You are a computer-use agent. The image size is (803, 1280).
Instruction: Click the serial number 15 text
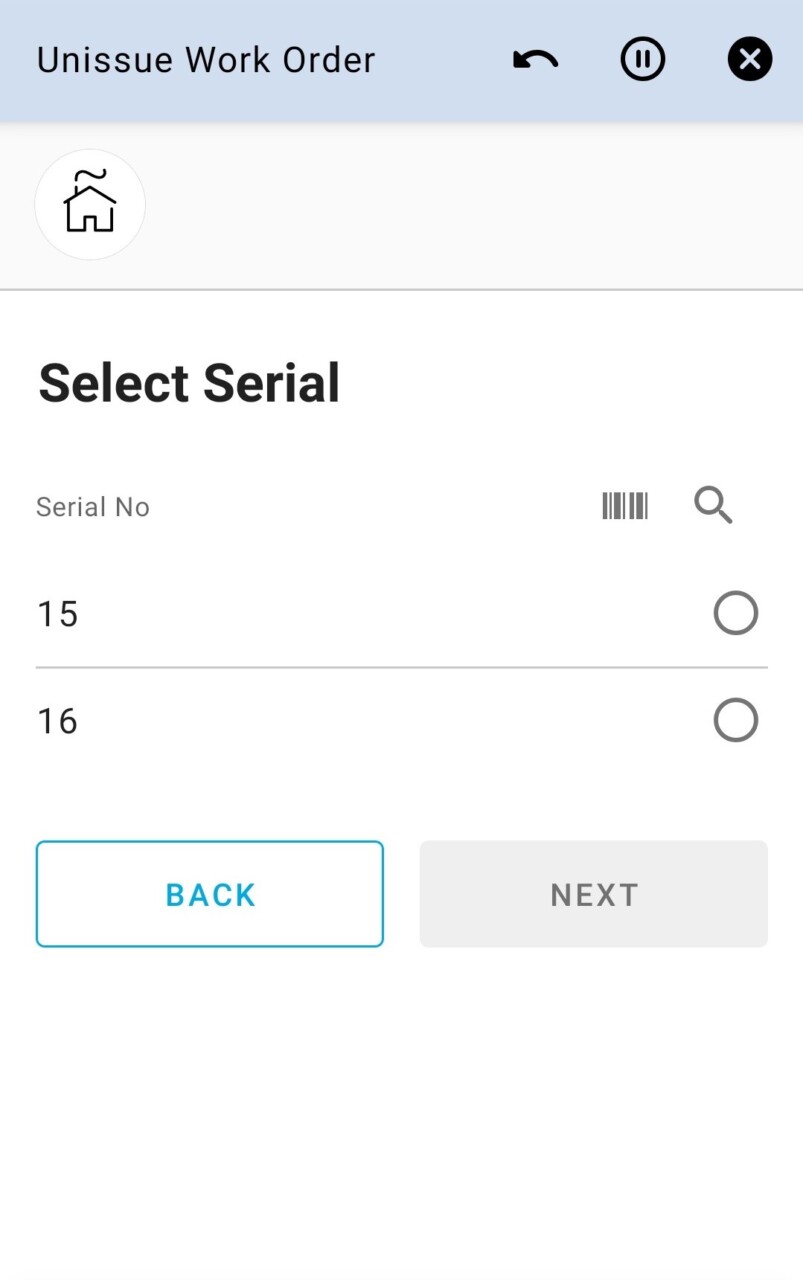click(x=58, y=614)
